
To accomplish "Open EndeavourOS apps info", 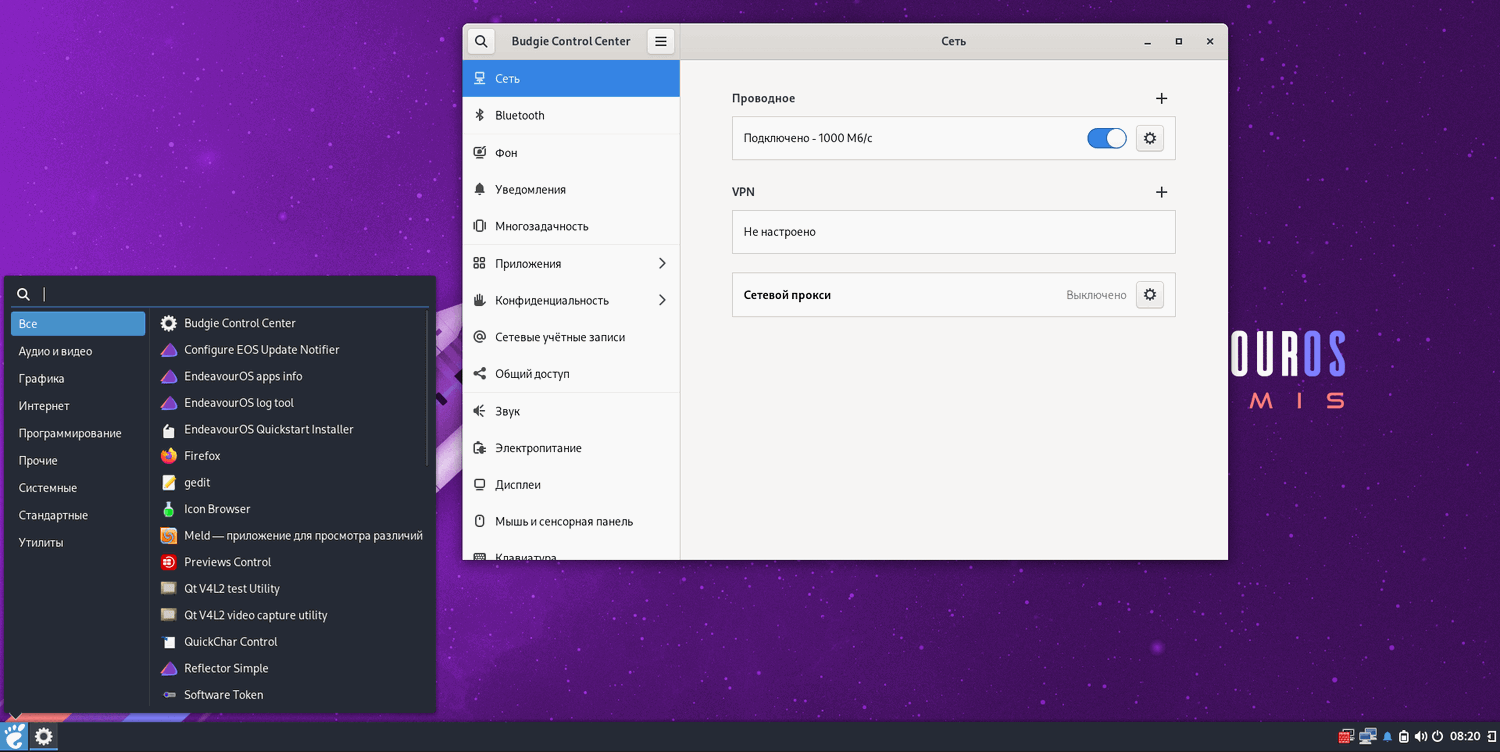I will 290,376.
